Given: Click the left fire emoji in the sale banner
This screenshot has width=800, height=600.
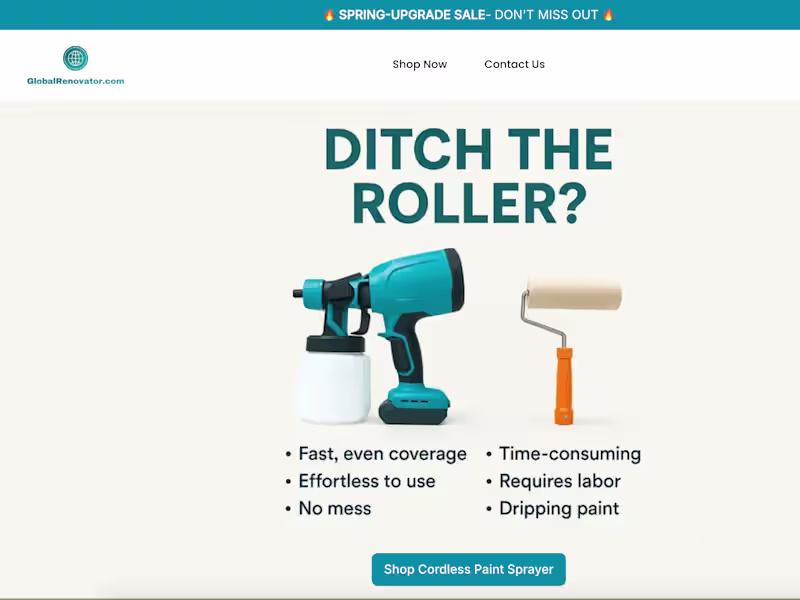Looking at the screenshot, I should [x=329, y=15].
